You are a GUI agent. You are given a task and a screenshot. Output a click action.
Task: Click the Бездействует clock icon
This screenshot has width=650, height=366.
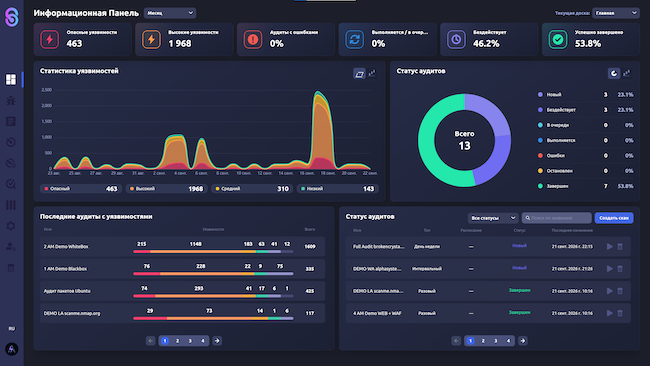(456, 39)
